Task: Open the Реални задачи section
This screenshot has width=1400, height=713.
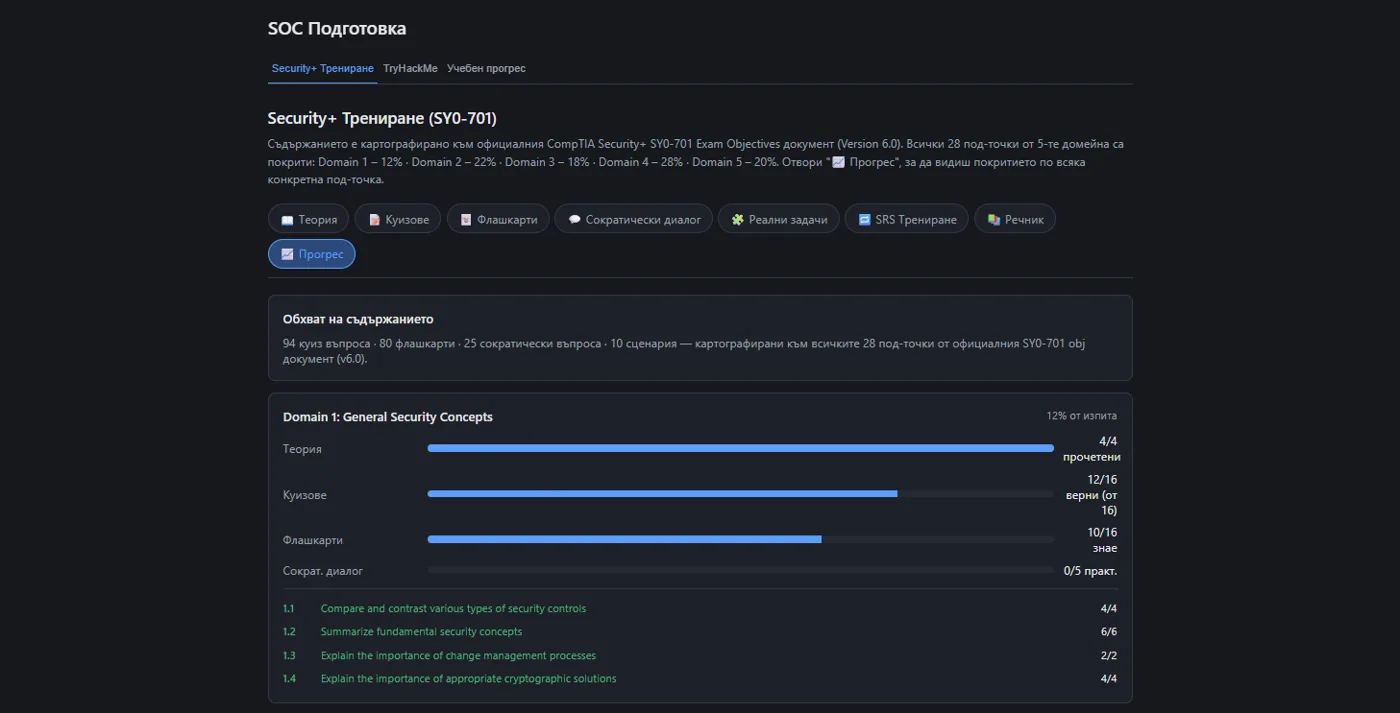Action: pos(779,219)
